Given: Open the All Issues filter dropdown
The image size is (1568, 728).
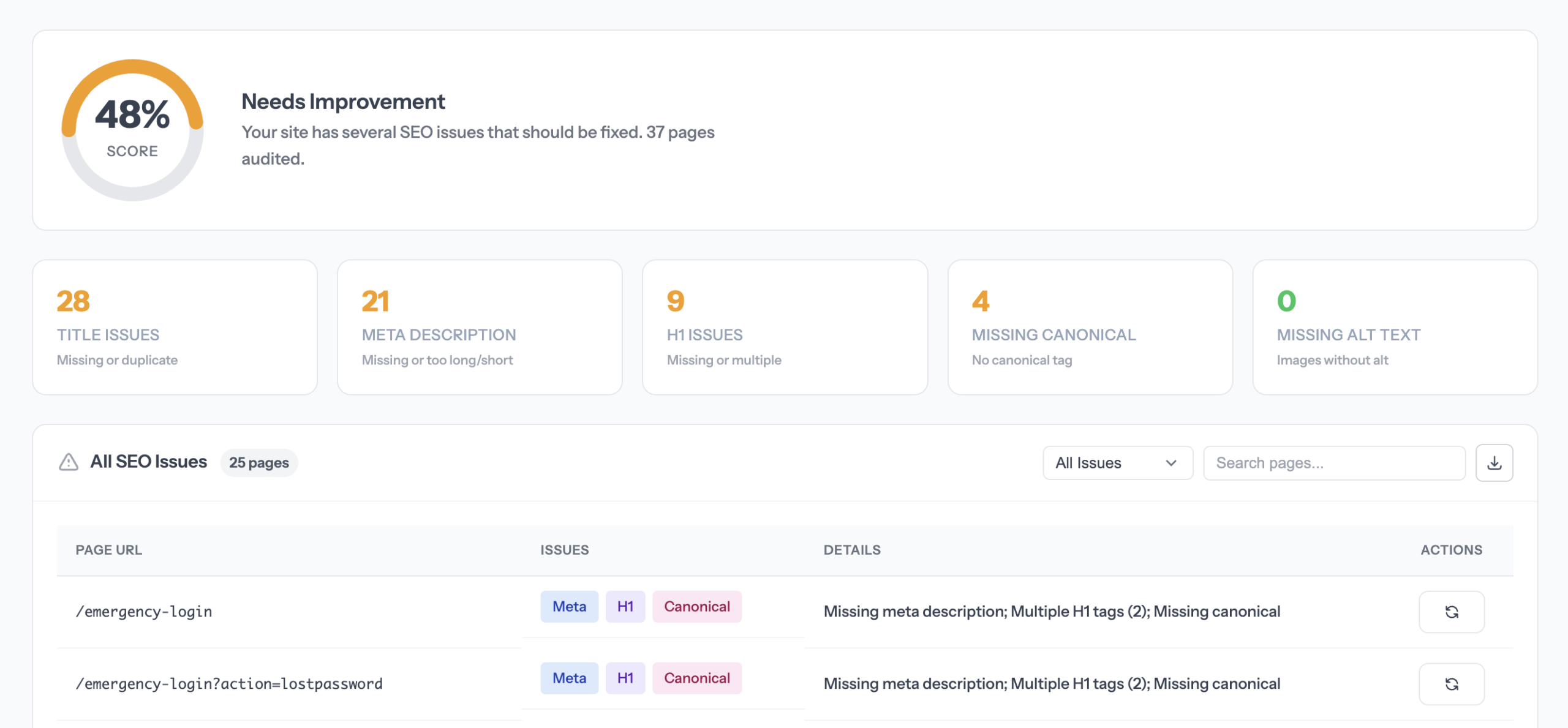Looking at the screenshot, I should tap(1117, 462).
